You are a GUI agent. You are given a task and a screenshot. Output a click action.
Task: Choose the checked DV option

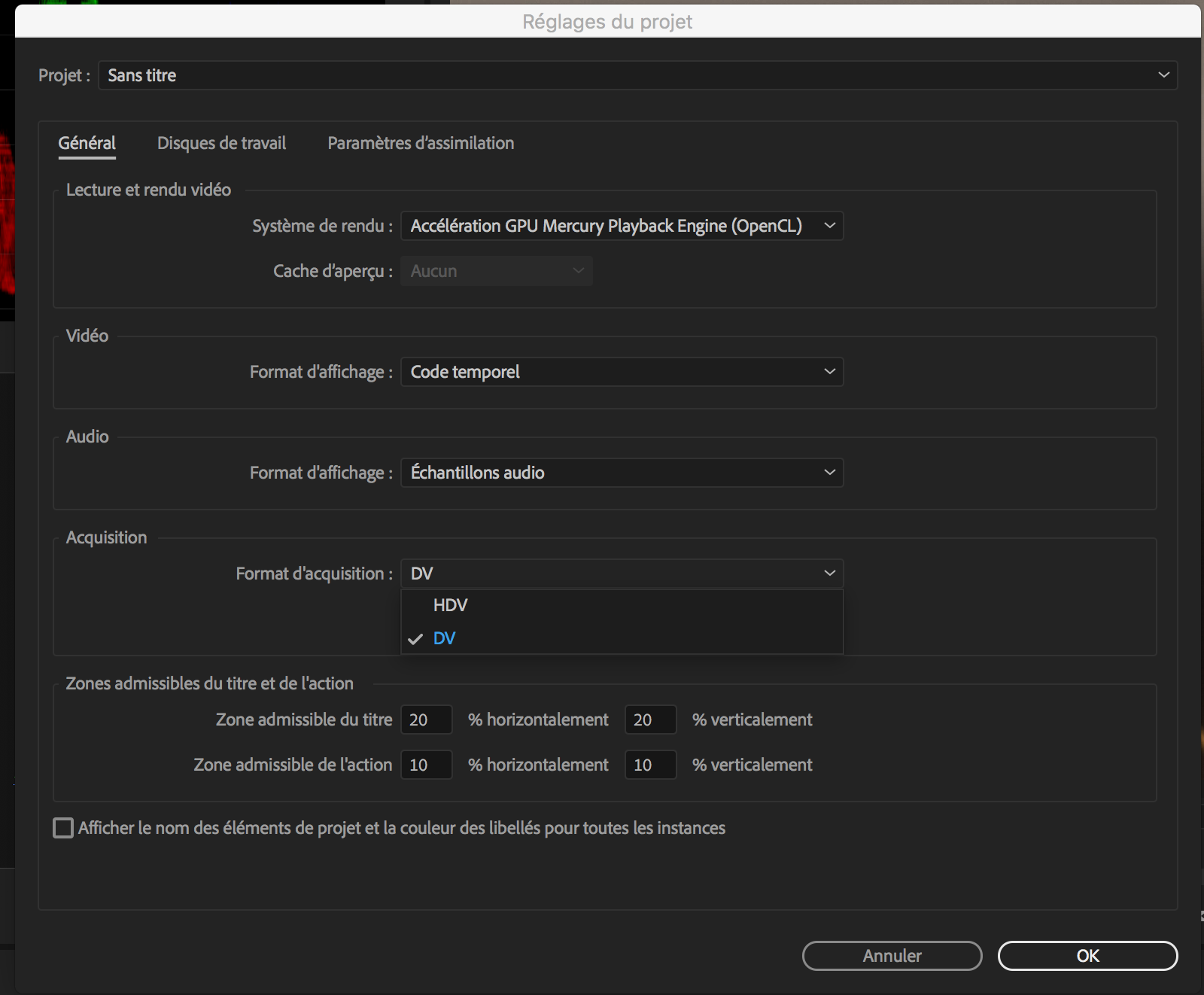click(x=445, y=638)
